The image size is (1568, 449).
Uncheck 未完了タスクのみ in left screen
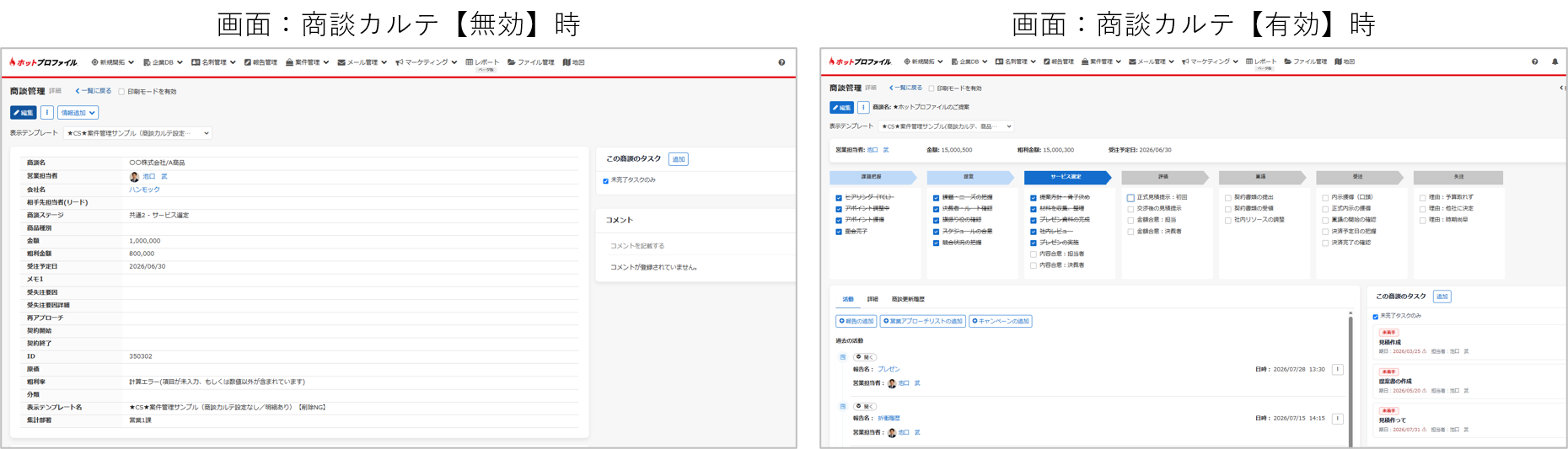coord(605,180)
